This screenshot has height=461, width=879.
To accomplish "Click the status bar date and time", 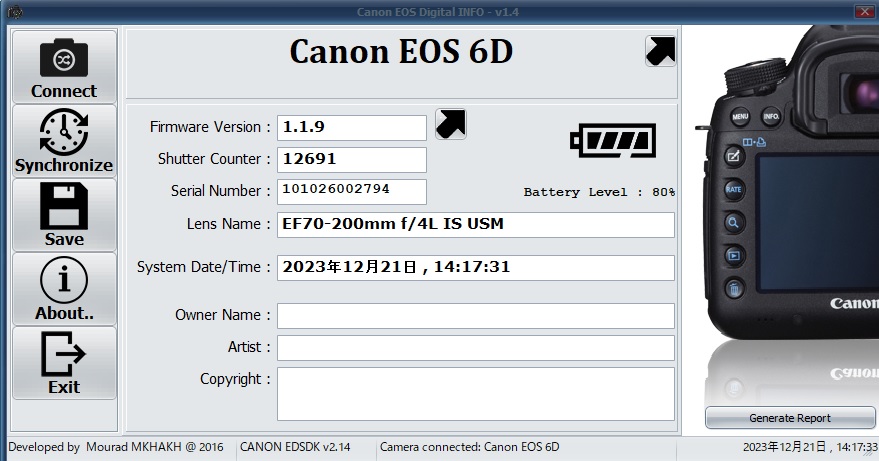I will pos(810,447).
